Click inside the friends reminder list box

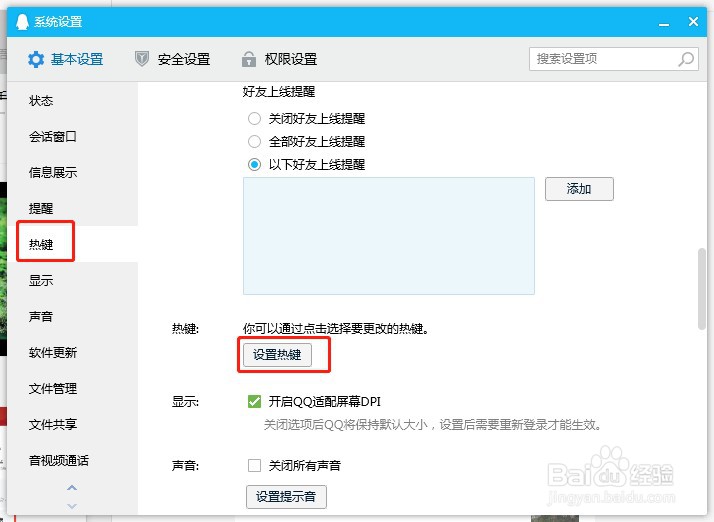[389, 236]
